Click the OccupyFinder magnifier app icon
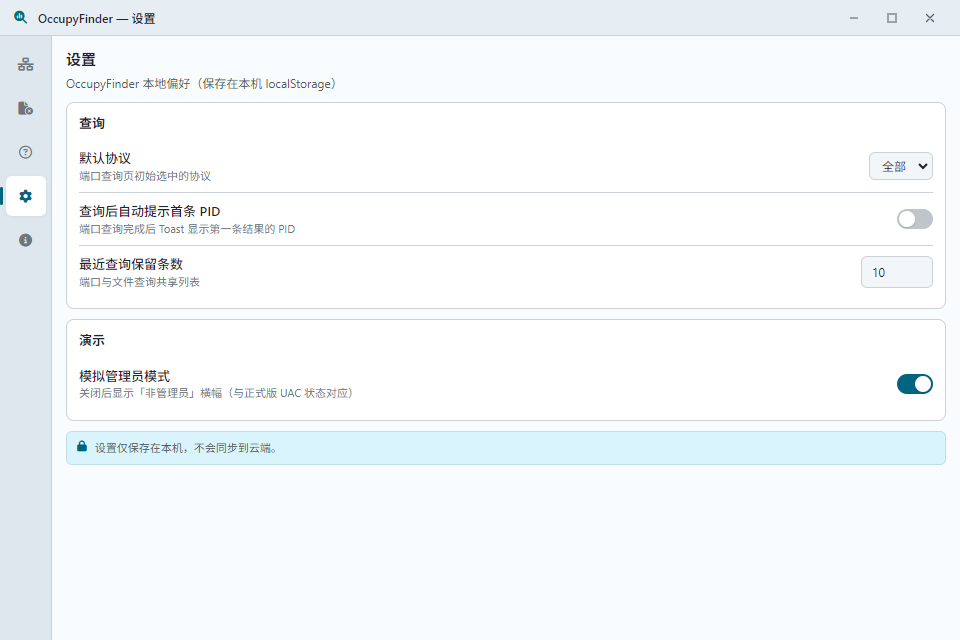 (x=21, y=18)
